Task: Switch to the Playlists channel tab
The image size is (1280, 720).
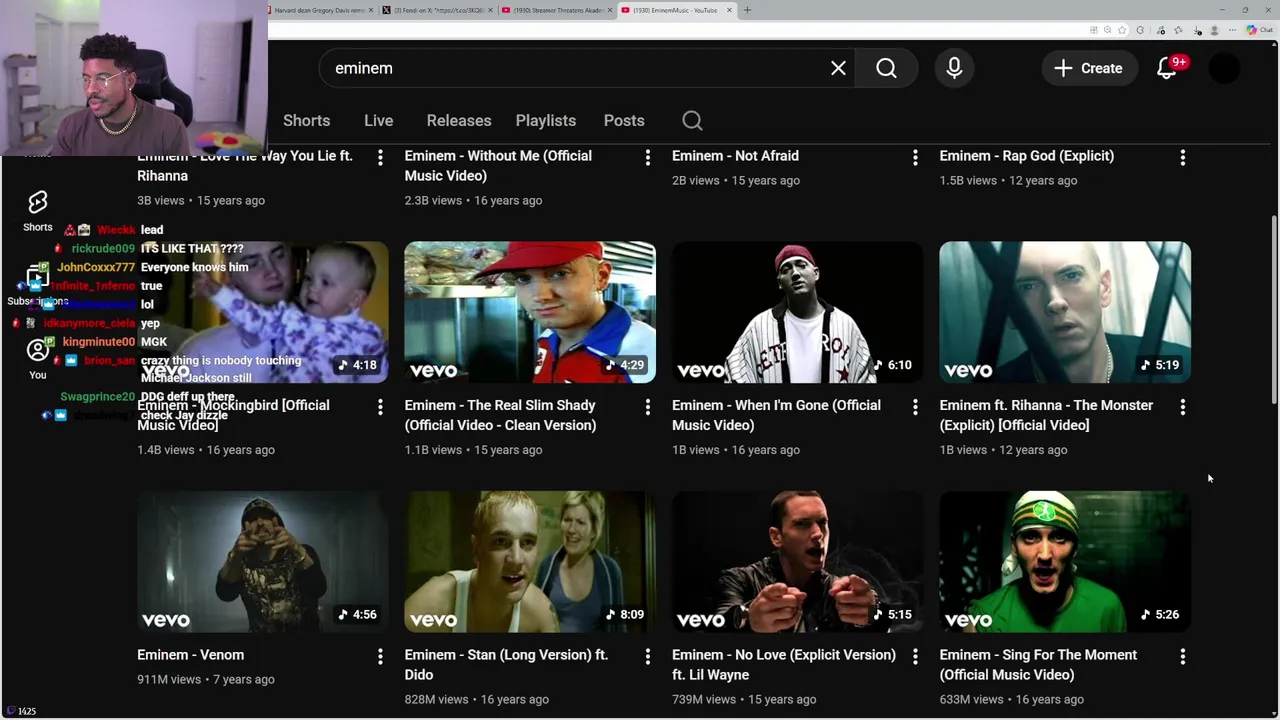Action: (546, 121)
